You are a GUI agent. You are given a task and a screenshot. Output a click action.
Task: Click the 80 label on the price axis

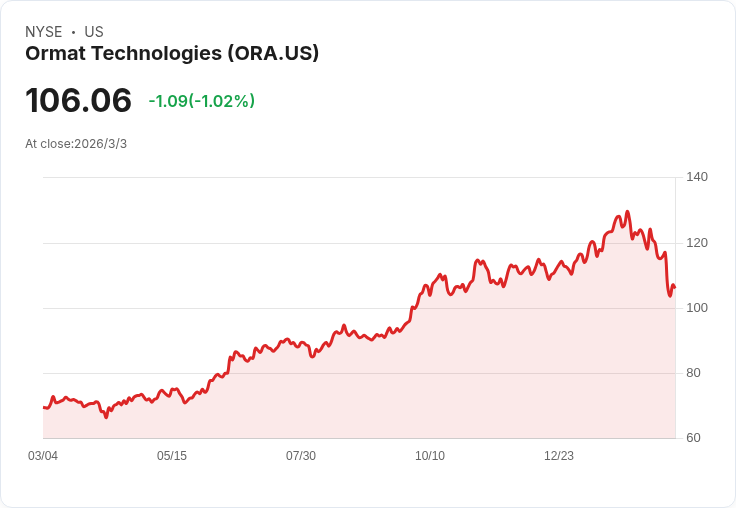click(694, 373)
